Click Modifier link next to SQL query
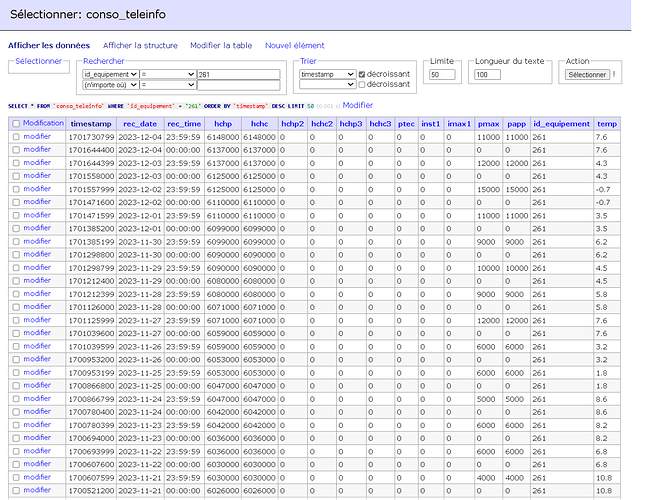The width and height of the screenshot is (653, 500). click(x=357, y=105)
